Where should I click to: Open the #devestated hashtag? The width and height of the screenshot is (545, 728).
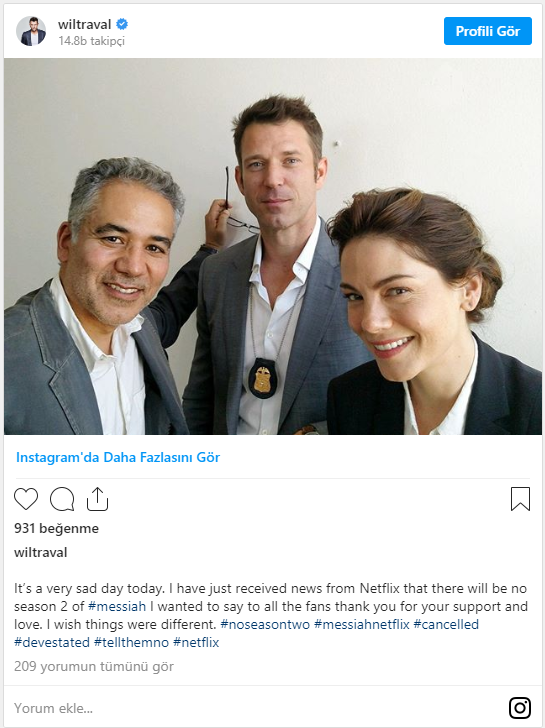click(52, 643)
